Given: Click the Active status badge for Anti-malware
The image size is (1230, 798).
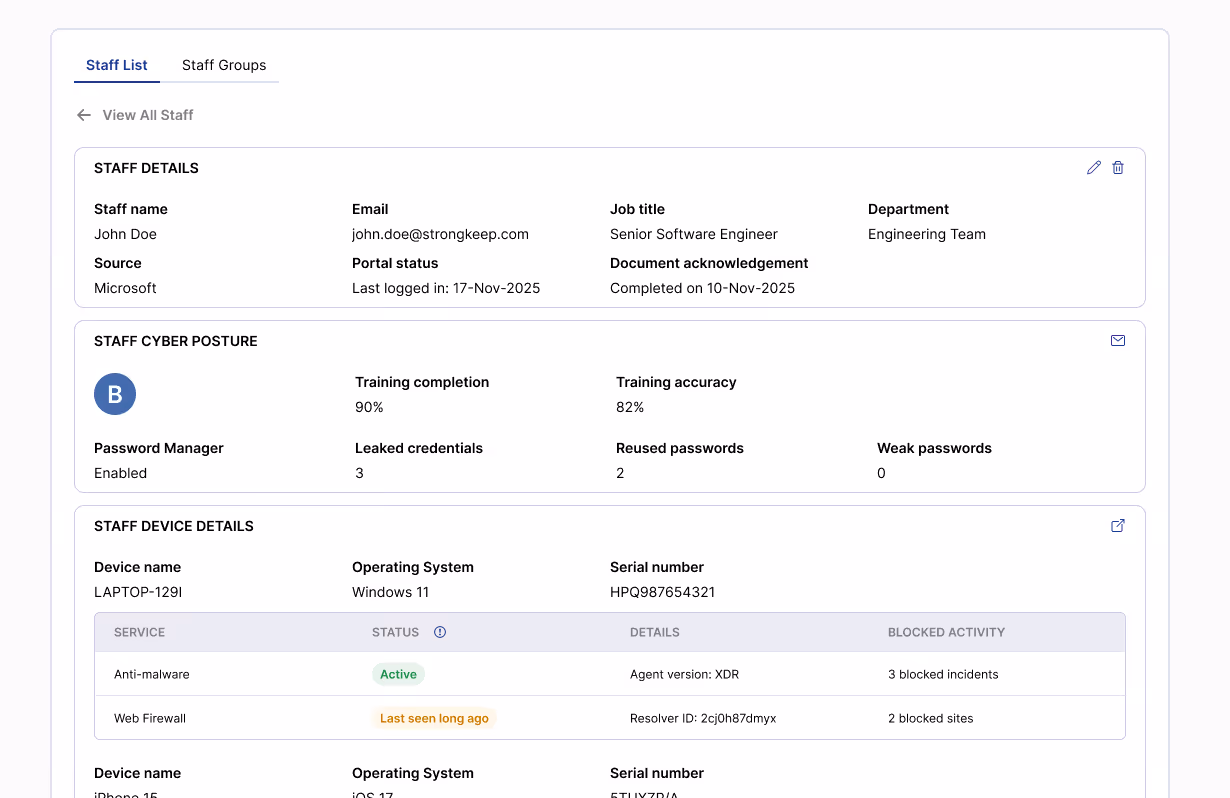Looking at the screenshot, I should pyautogui.click(x=398, y=674).
